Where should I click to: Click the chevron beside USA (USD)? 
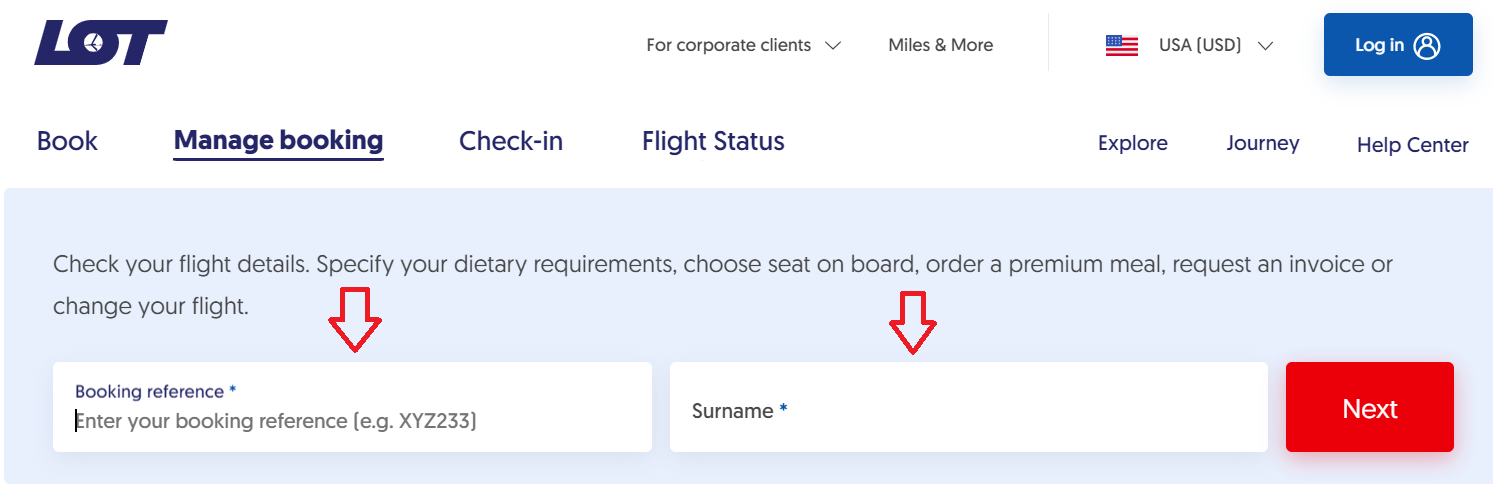tap(1265, 45)
